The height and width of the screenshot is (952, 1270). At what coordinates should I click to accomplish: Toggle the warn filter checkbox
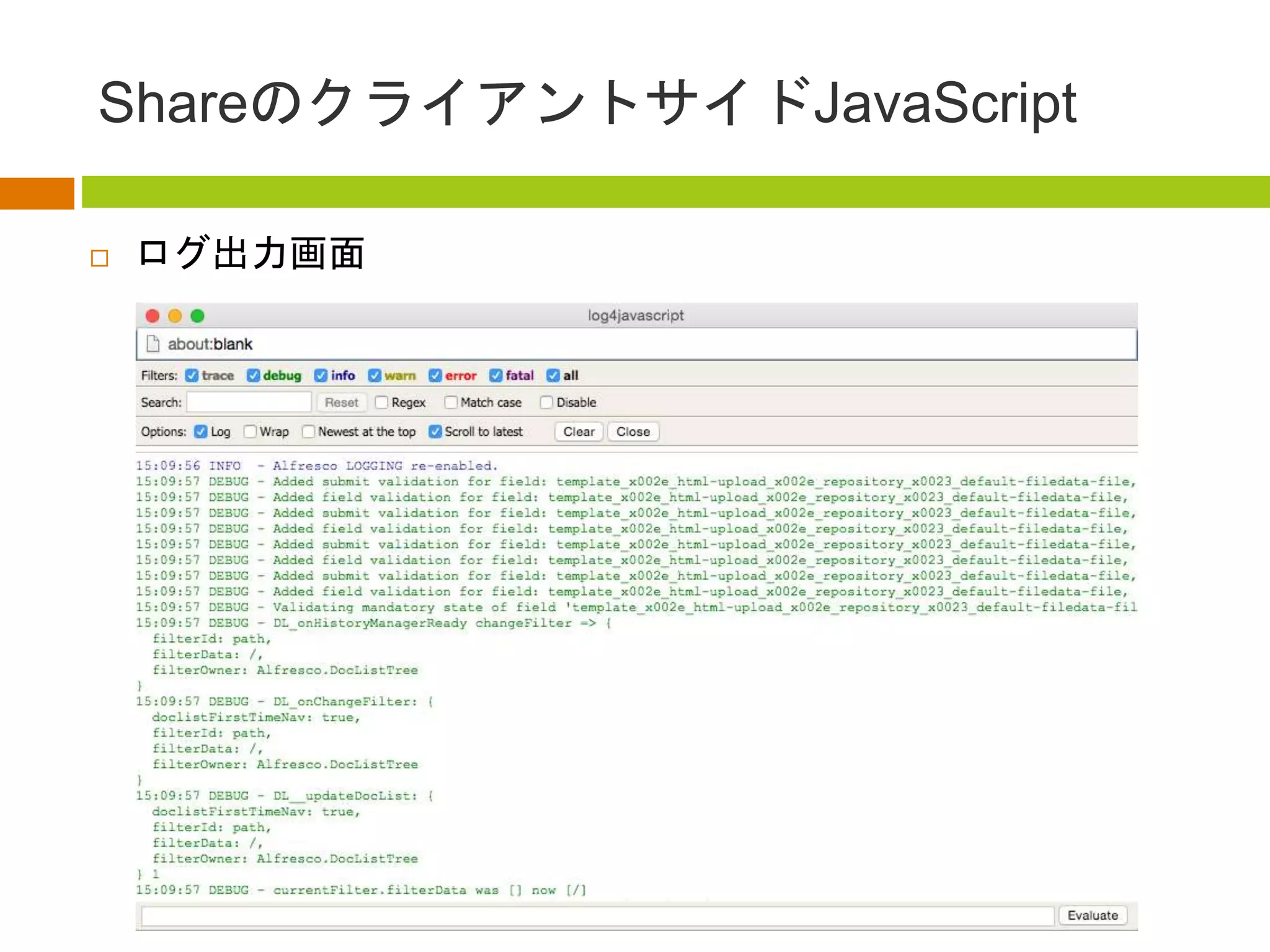pyautogui.click(x=375, y=376)
